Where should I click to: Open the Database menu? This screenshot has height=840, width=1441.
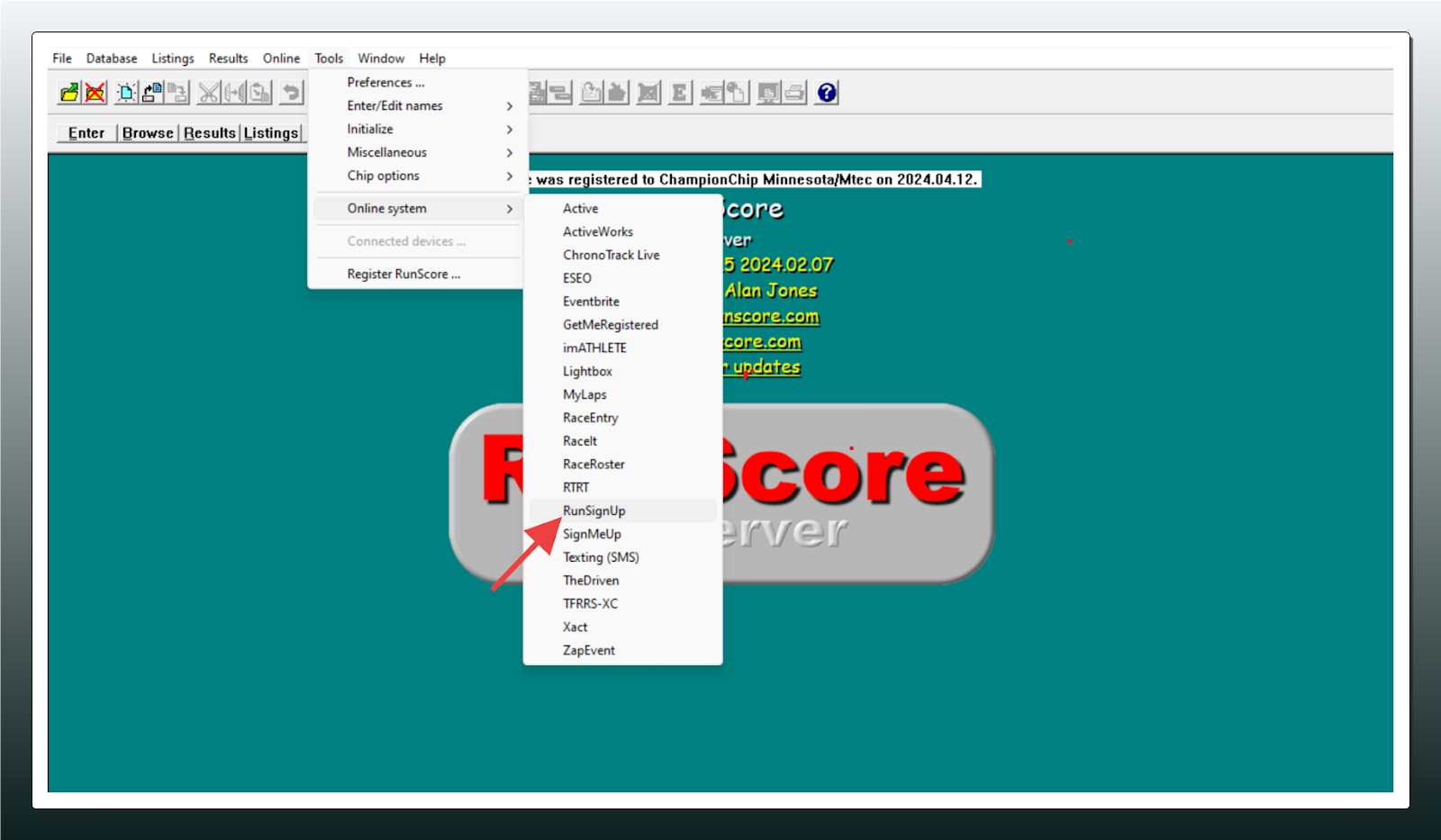(112, 59)
